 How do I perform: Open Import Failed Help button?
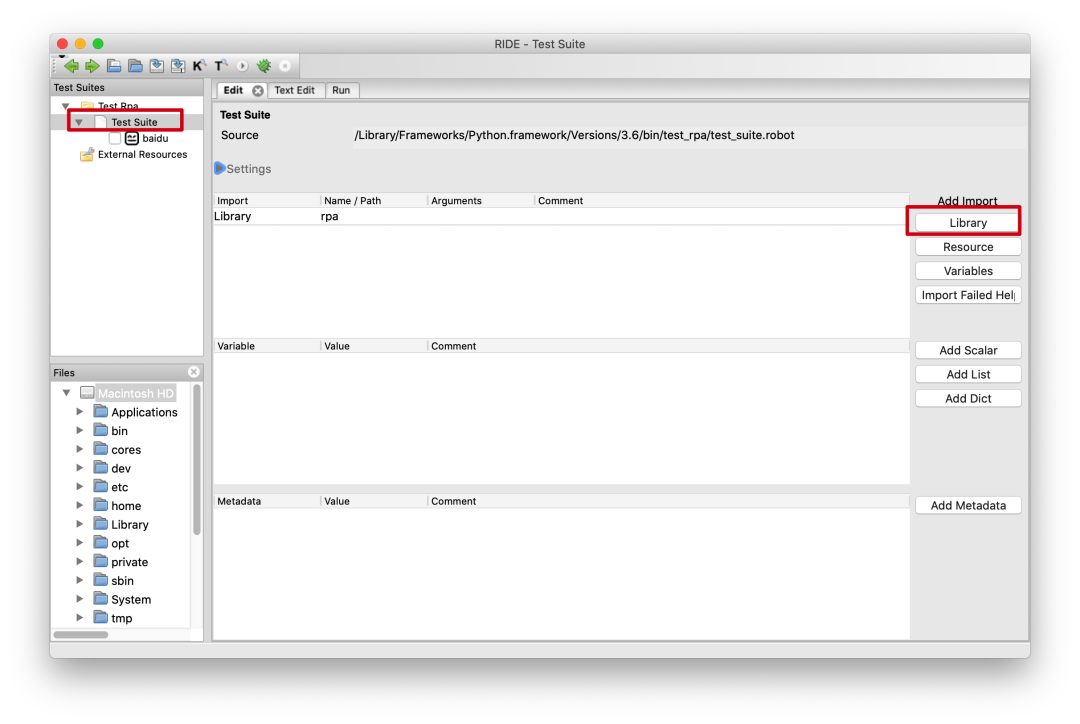pos(968,295)
